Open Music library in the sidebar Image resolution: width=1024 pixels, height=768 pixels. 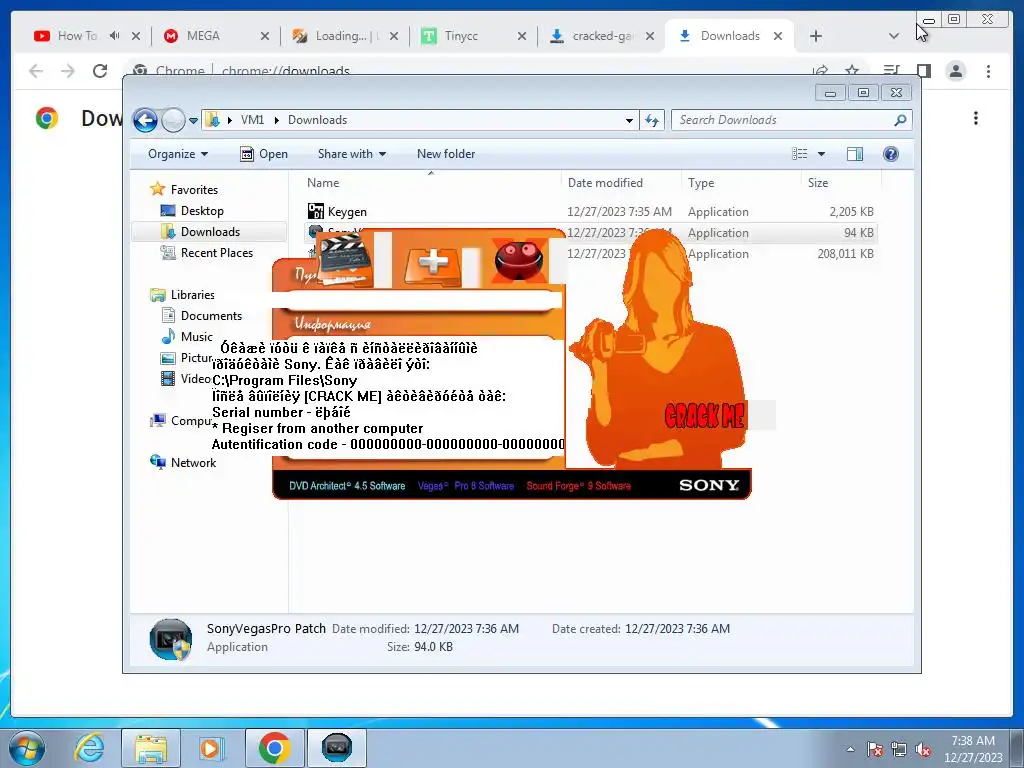click(196, 337)
